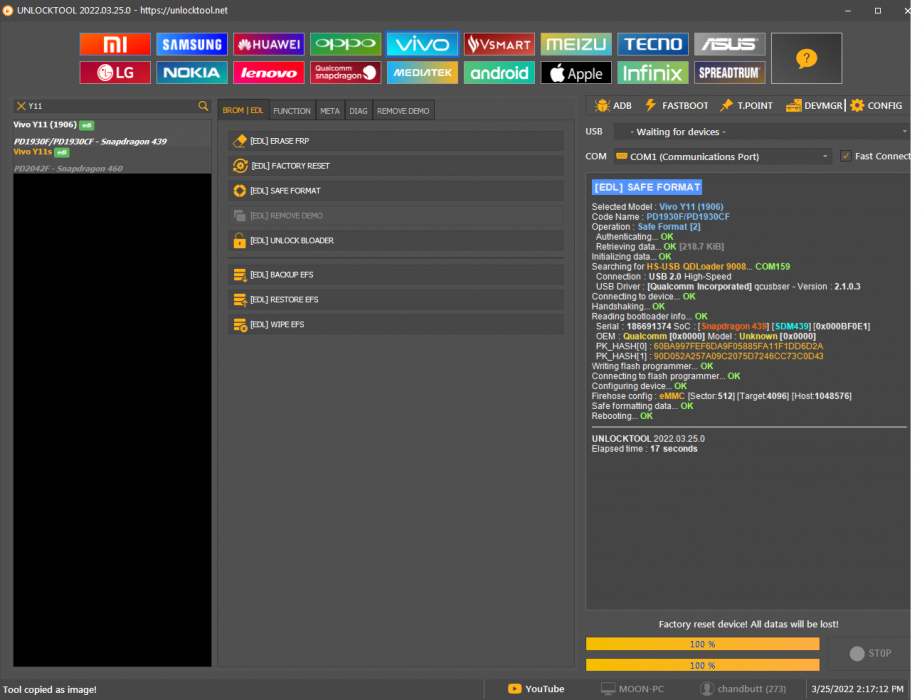
Task: Switch to the REMOVE DEMO tab
Action: coord(403,111)
